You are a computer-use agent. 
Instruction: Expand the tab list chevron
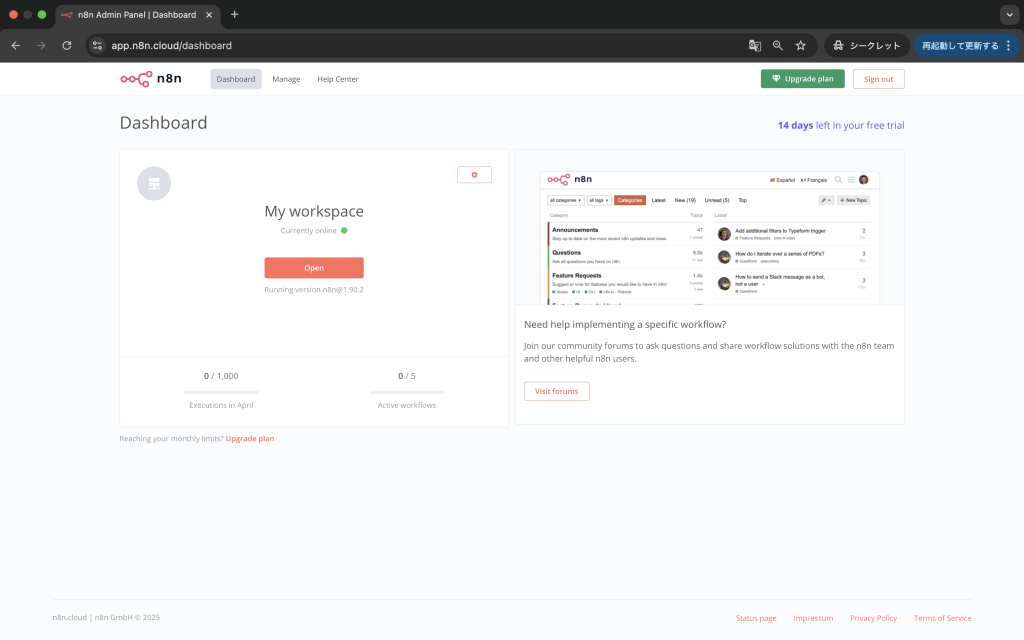click(x=1008, y=14)
